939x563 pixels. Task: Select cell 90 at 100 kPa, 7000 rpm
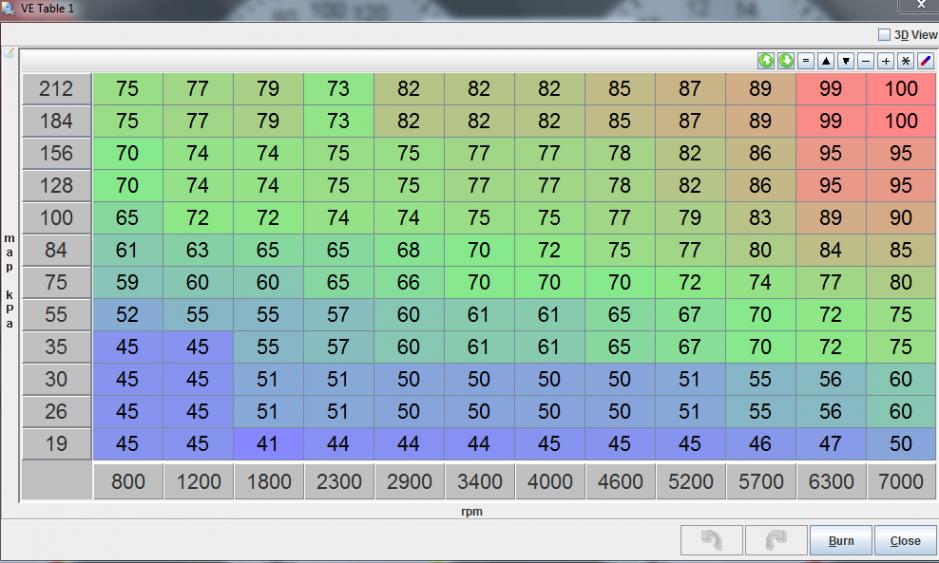click(901, 218)
